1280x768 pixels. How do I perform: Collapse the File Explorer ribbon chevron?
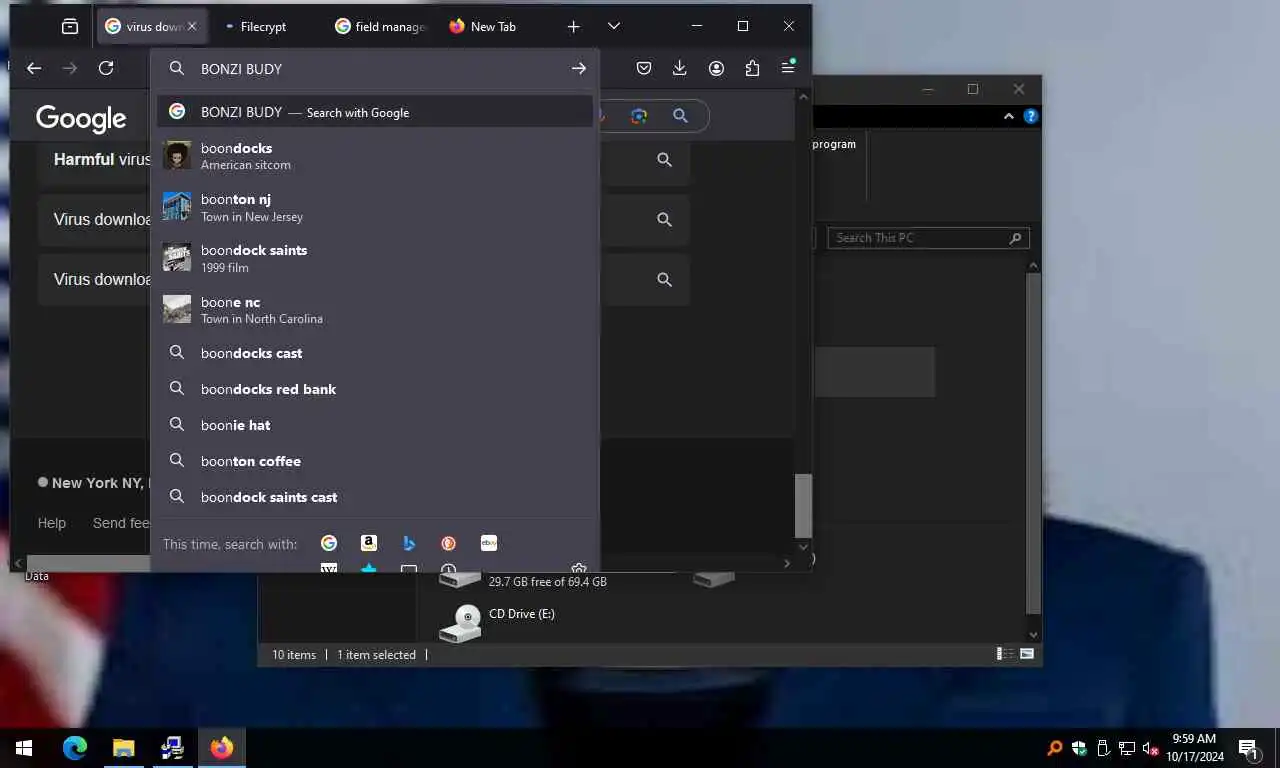pyautogui.click(x=1009, y=116)
